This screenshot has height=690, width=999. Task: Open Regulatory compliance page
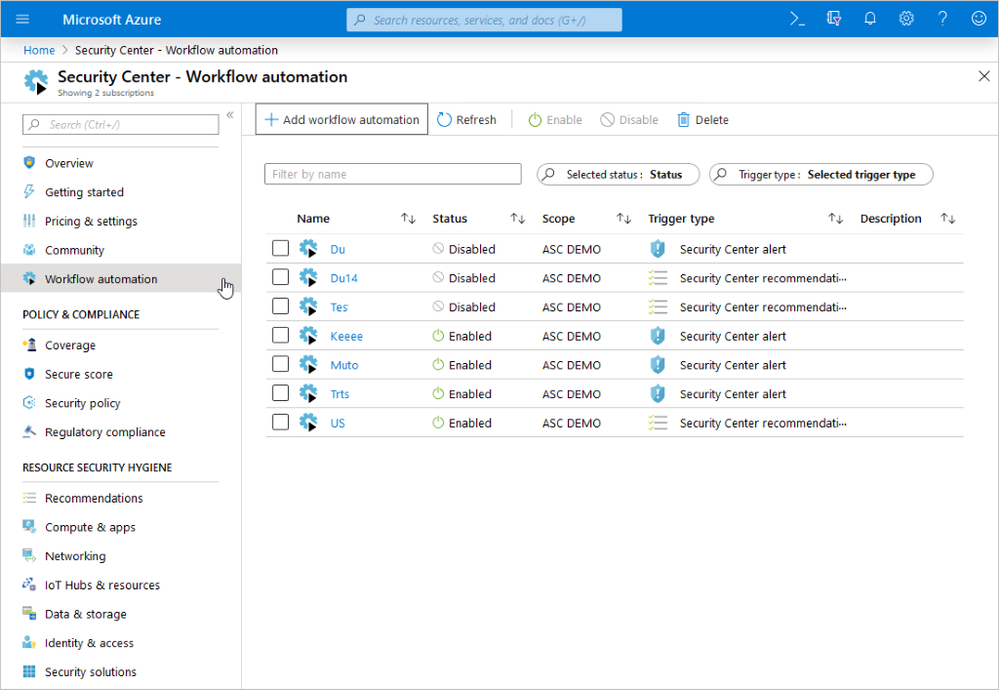(104, 432)
